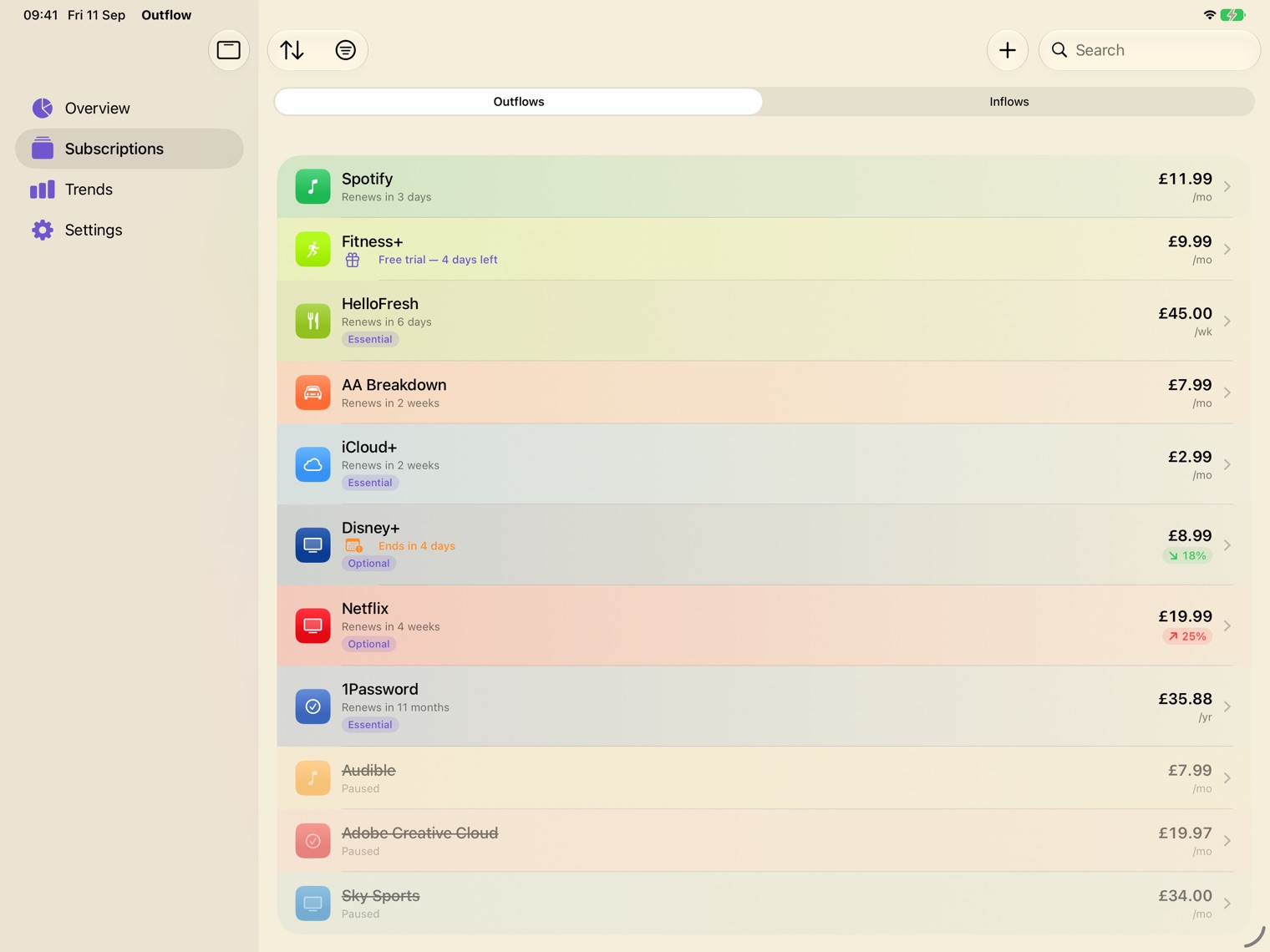Viewport: 1270px width, 952px height.
Task: Expand Sky Sports row chevron
Action: (1227, 904)
